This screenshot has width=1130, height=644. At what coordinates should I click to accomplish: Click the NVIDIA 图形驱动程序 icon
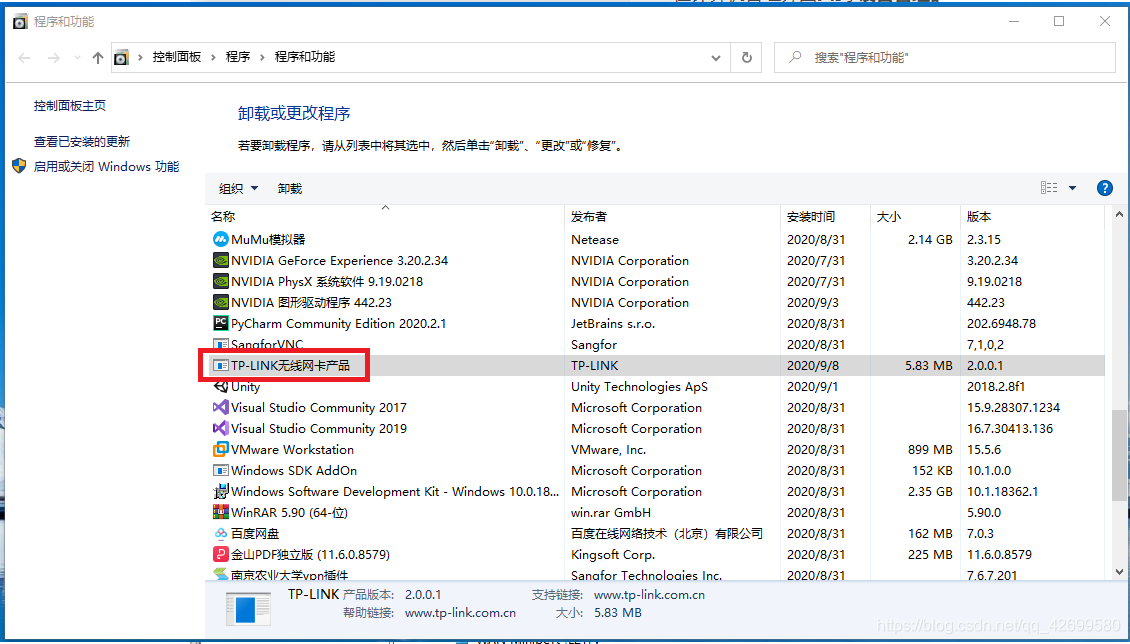(x=221, y=302)
